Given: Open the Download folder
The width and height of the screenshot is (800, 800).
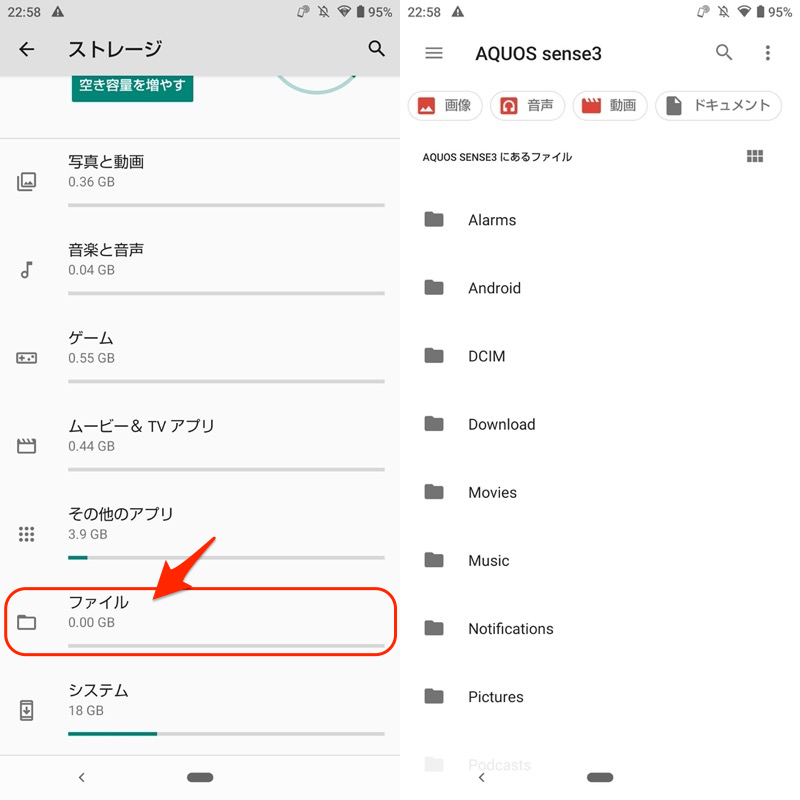Looking at the screenshot, I should tap(501, 424).
